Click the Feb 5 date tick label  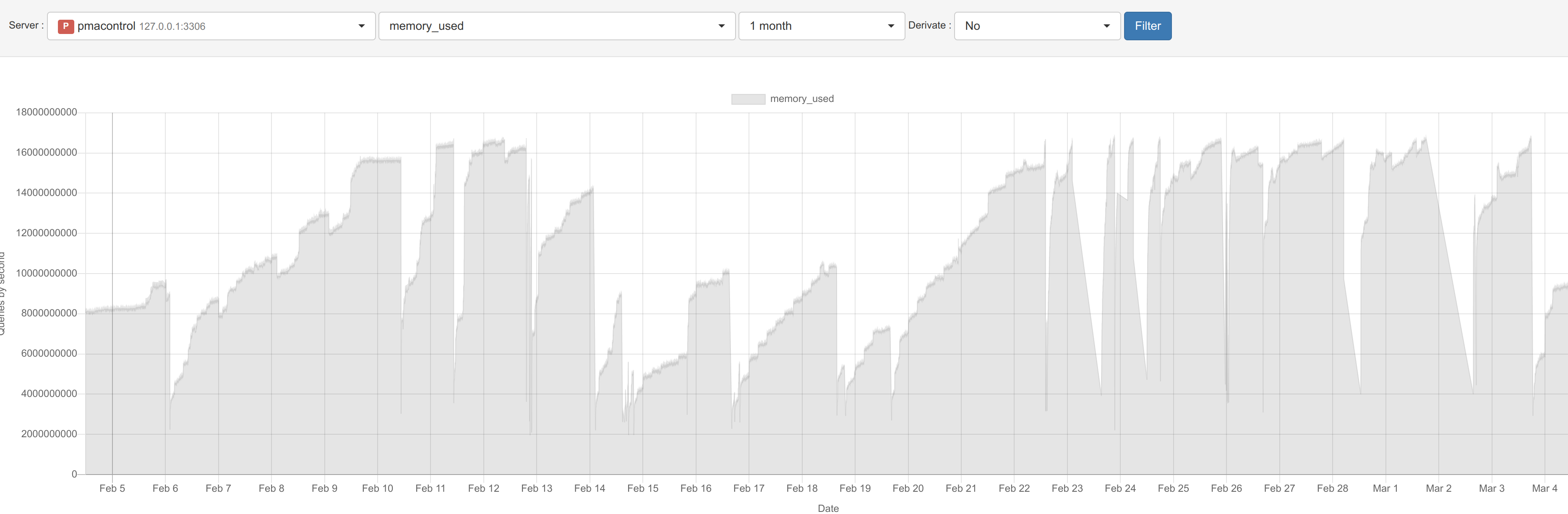112,488
